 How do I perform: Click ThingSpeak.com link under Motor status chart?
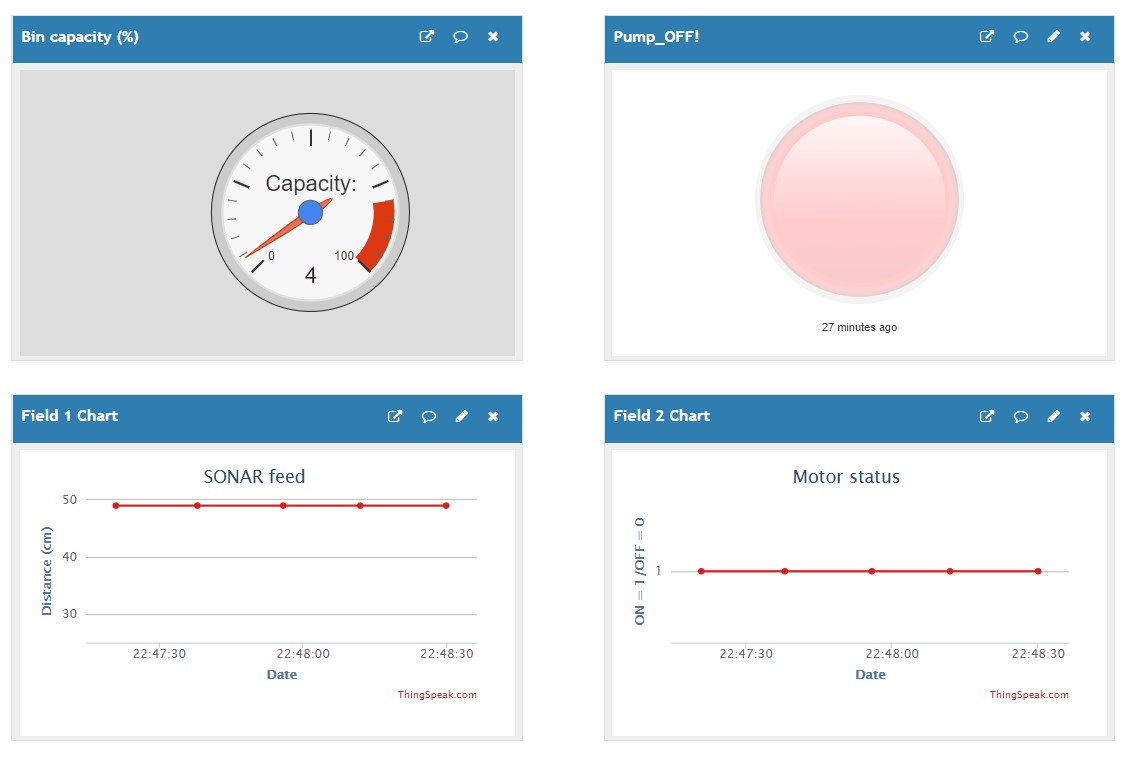tap(1029, 695)
